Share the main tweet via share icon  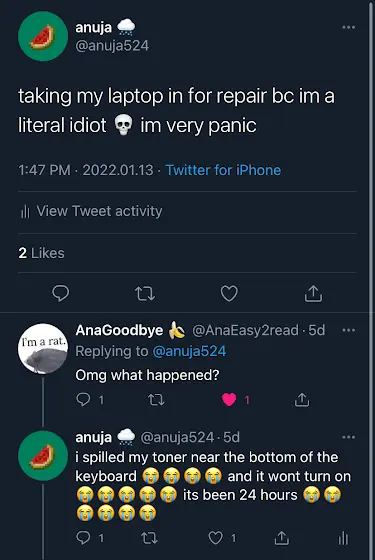pyautogui.click(x=313, y=294)
